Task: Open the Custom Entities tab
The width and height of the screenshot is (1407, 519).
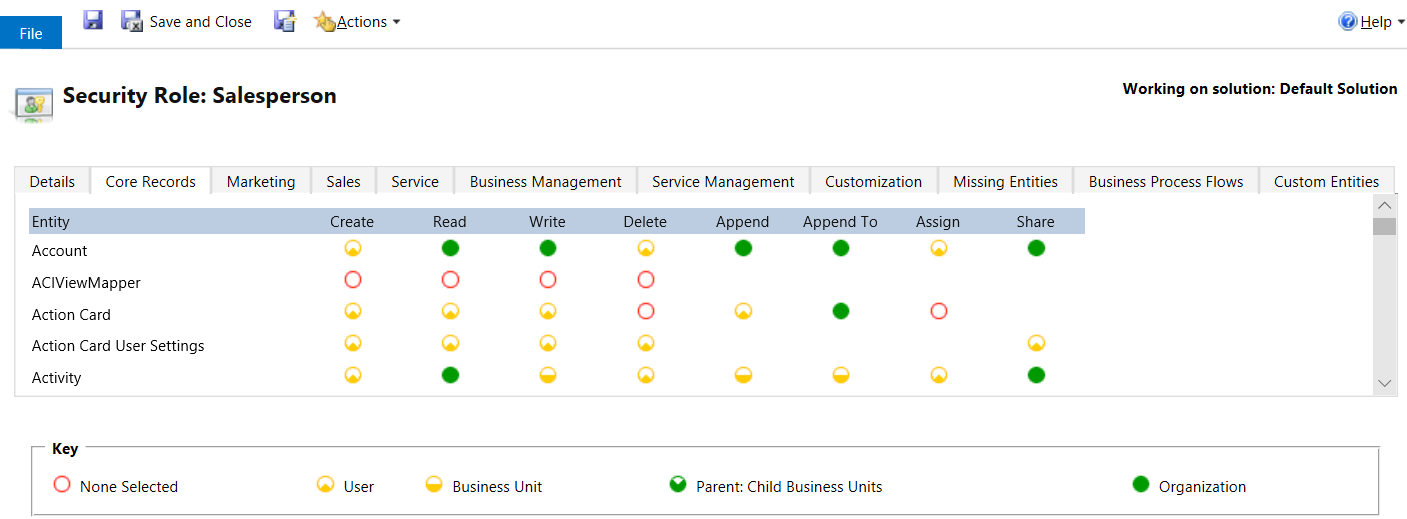Action: point(1326,181)
